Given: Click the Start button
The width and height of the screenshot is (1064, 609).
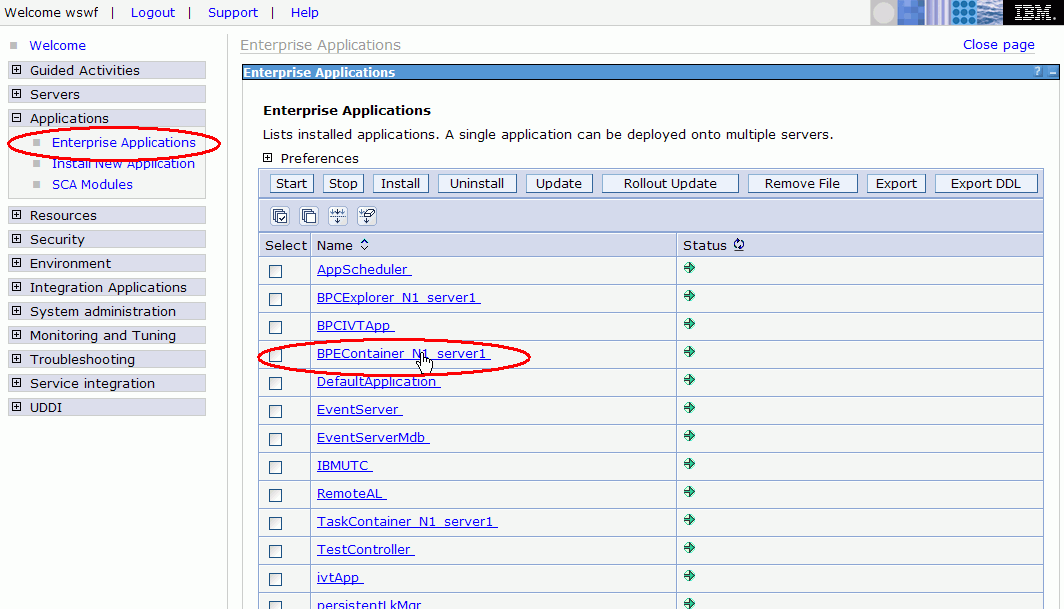Looking at the screenshot, I should 292,183.
